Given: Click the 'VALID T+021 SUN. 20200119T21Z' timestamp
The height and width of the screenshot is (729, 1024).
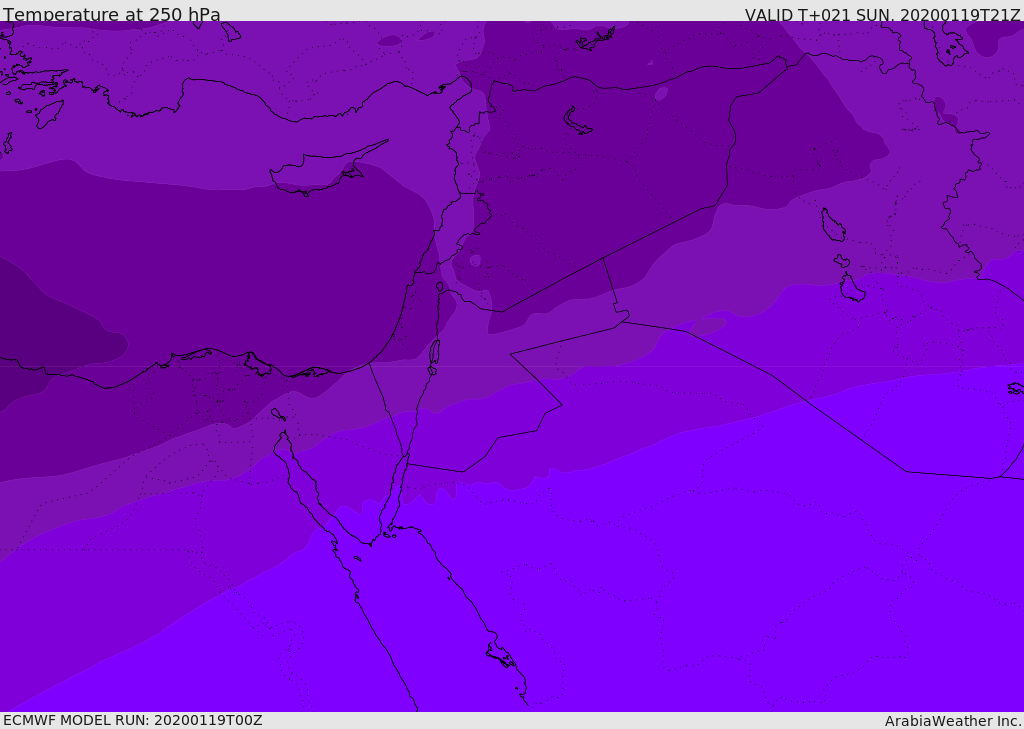Looking at the screenshot, I should pos(882,15).
